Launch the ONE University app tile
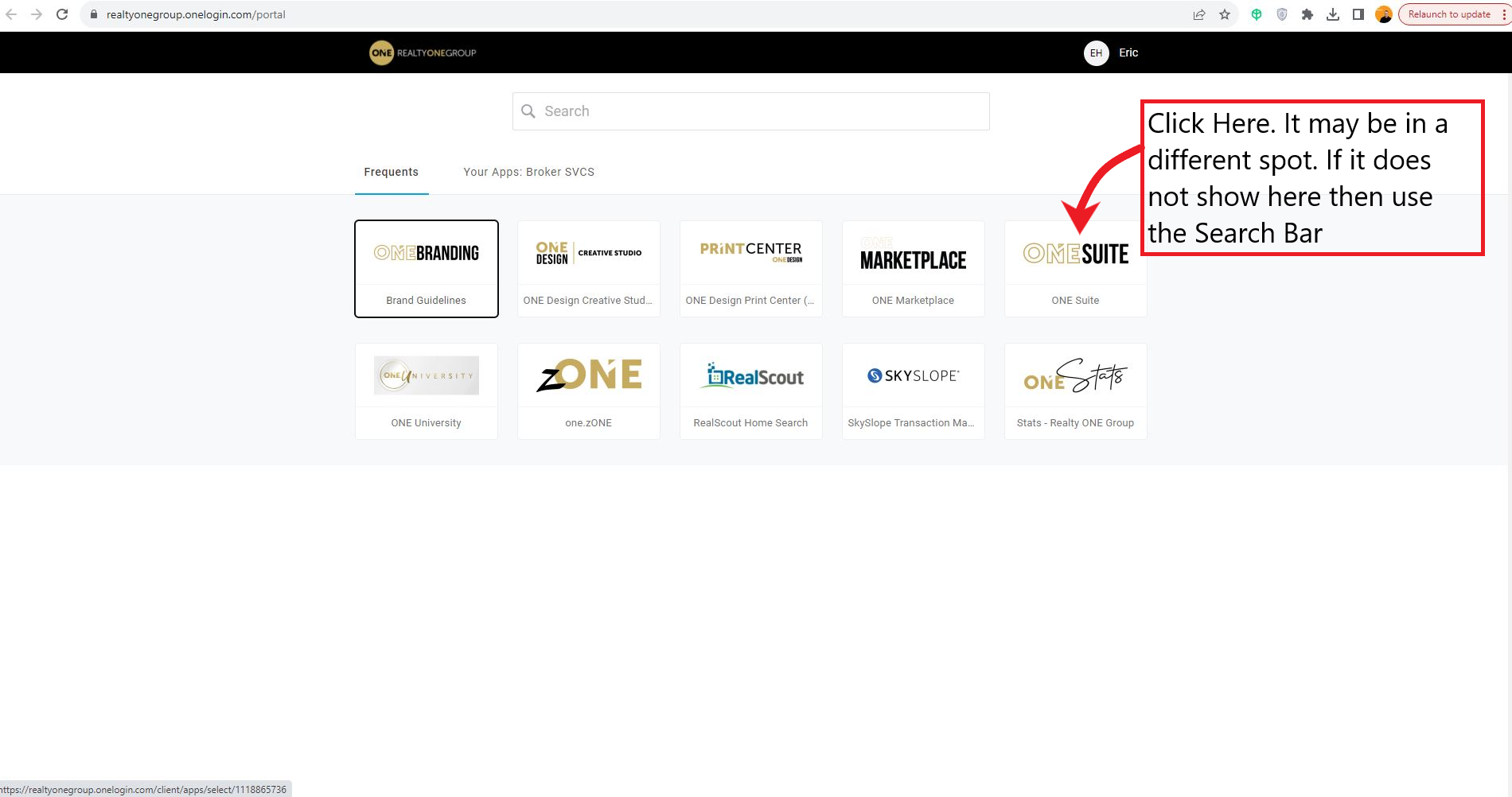The image size is (1512, 797). (x=427, y=391)
